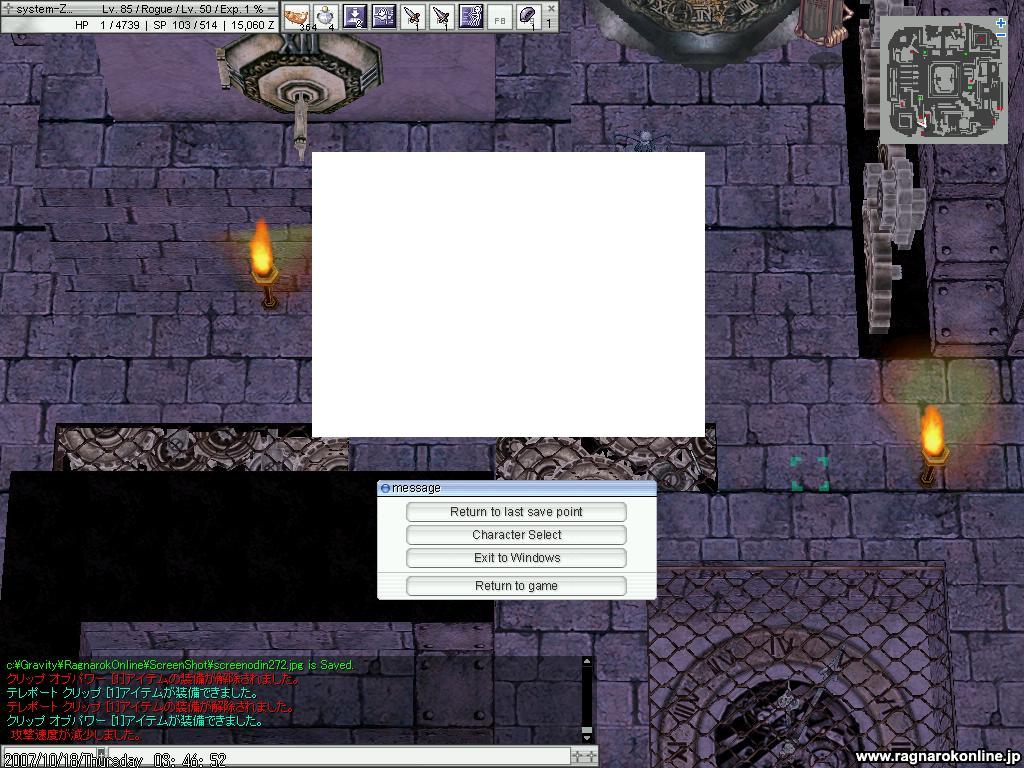1024x768 pixels.
Task: Use the purple clip item in hotbar
Action: point(528,16)
